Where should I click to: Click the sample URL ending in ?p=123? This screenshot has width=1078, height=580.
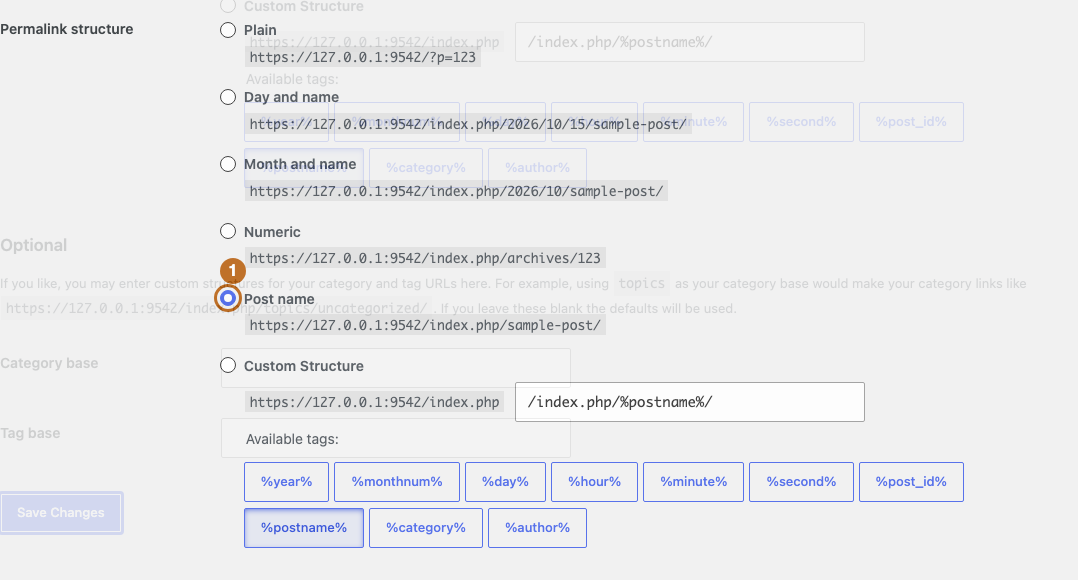pos(362,57)
